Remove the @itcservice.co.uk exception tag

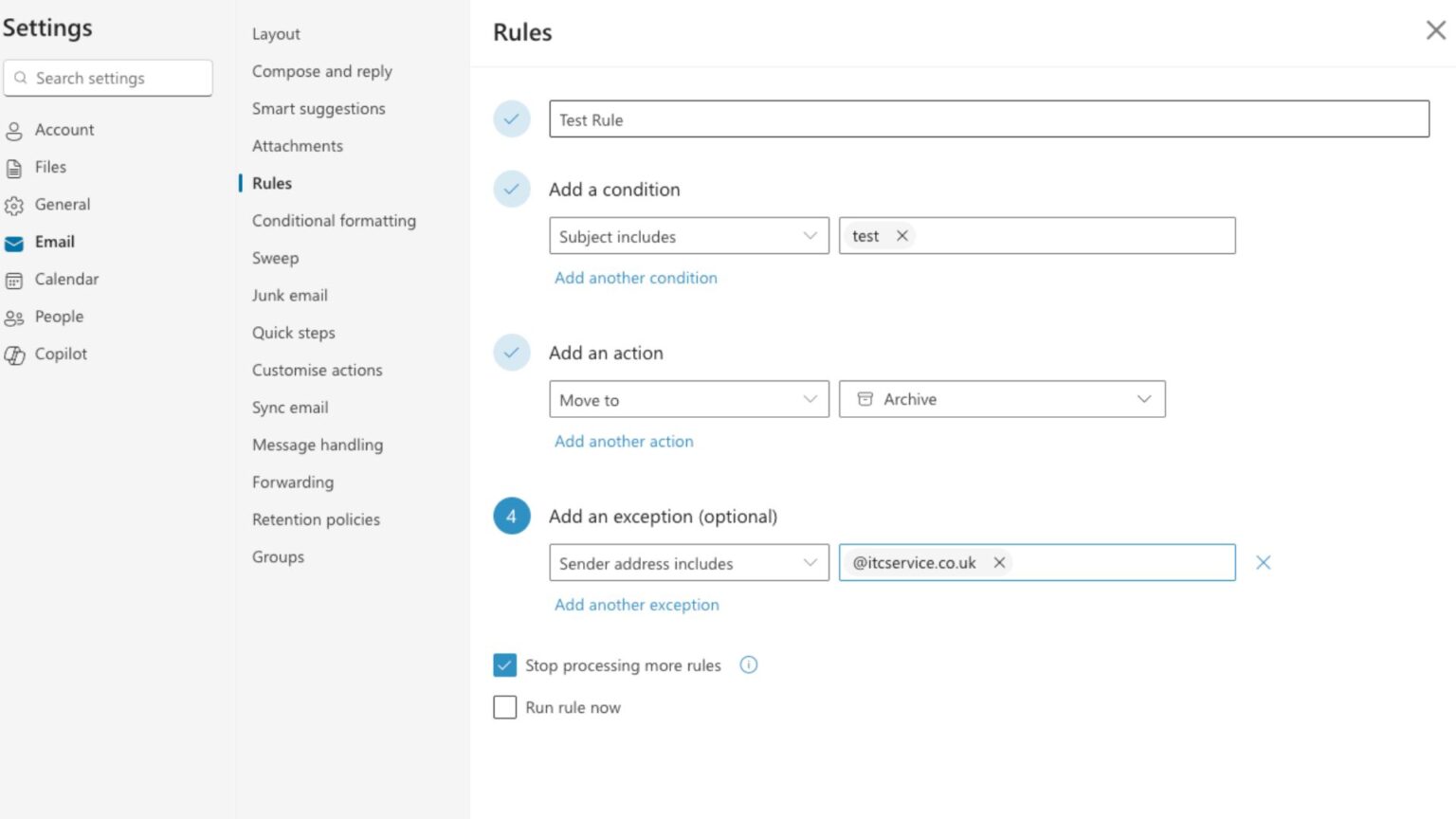tap(999, 562)
